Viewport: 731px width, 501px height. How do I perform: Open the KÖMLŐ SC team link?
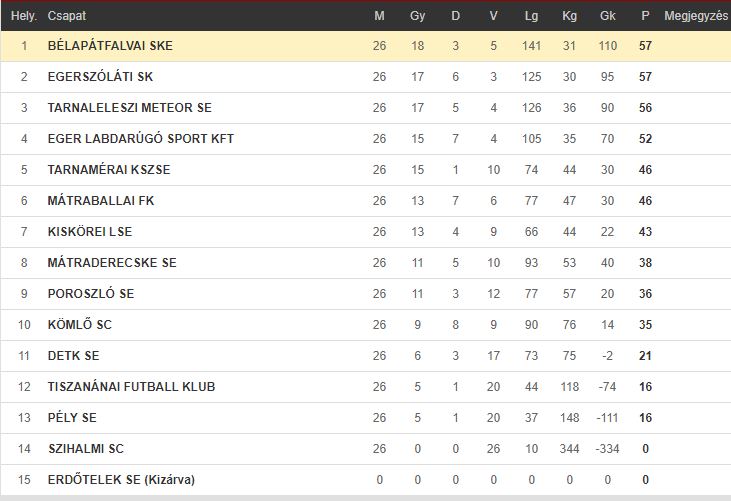tap(80, 324)
